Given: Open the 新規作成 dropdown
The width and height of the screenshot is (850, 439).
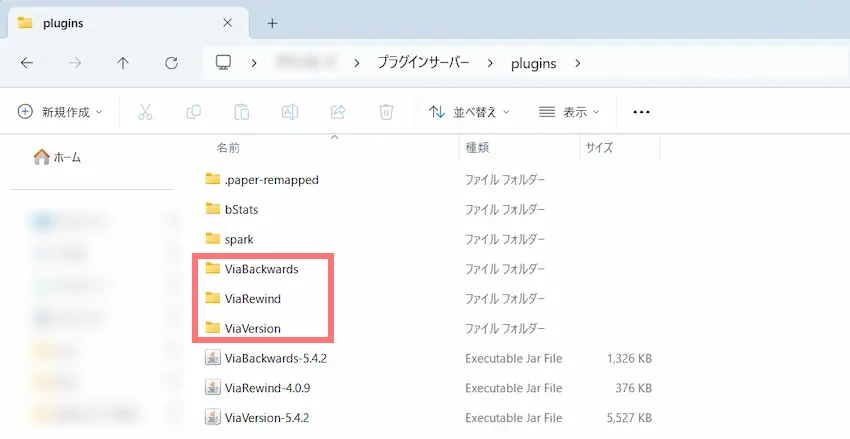Looking at the screenshot, I should coord(60,112).
